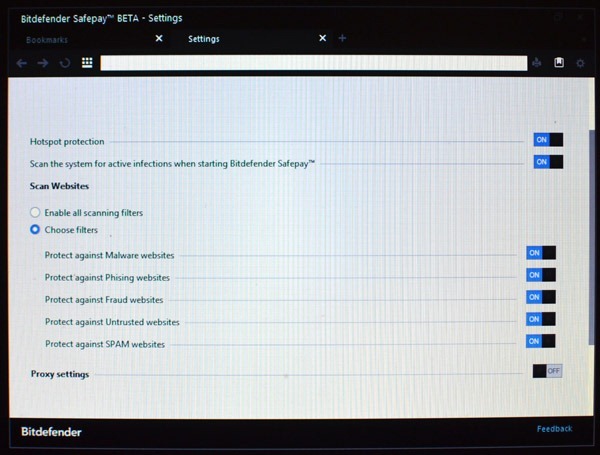Toggle Hotspot protection switch

click(548, 140)
